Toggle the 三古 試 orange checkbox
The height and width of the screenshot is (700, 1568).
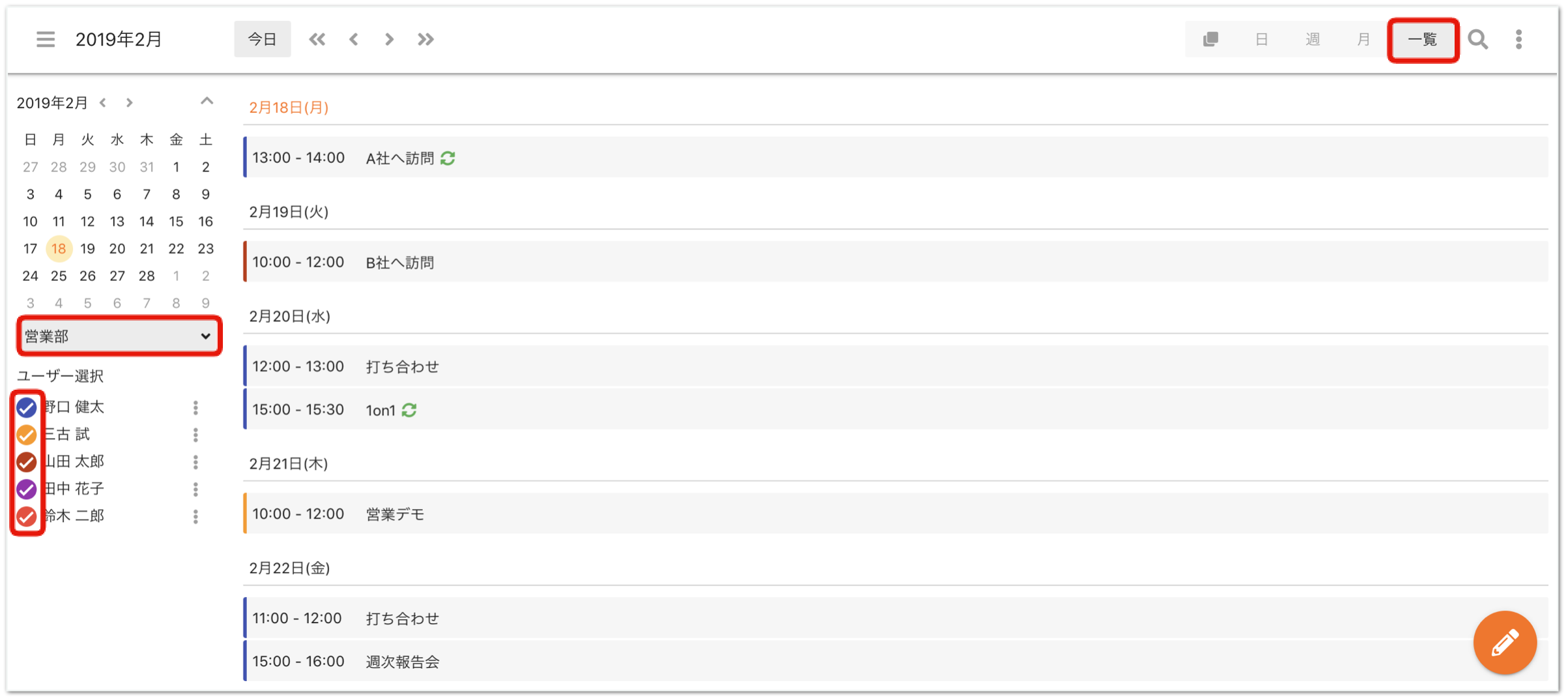[27, 435]
